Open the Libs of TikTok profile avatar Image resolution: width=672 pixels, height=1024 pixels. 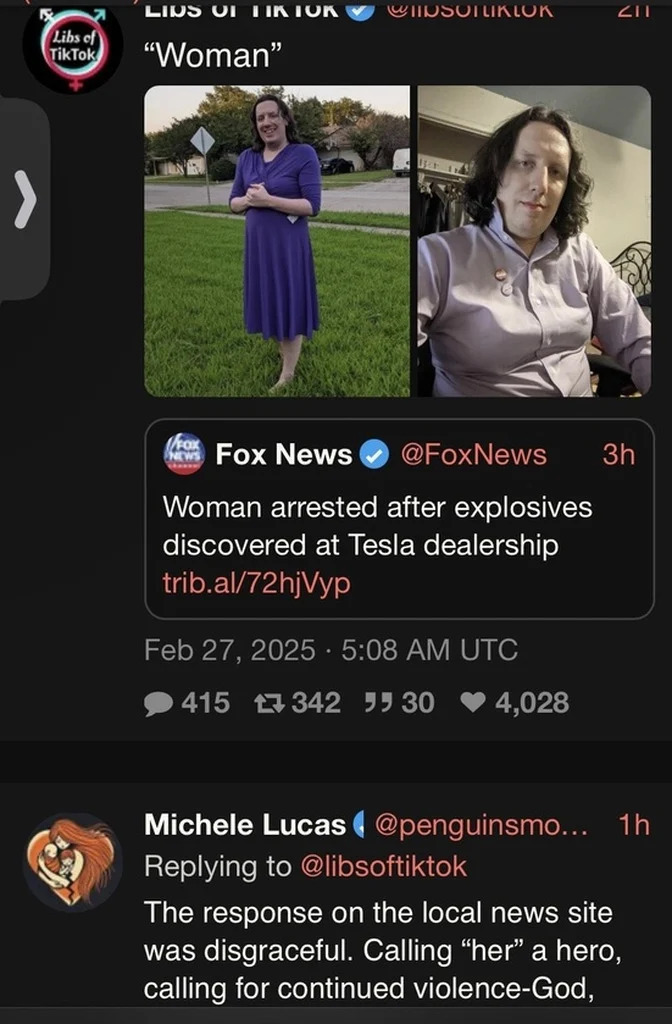click(72, 50)
